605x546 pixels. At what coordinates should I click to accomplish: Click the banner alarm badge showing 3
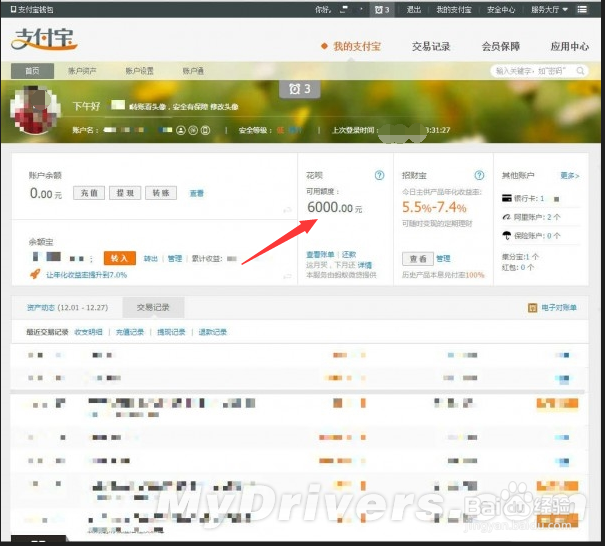[300, 90]
